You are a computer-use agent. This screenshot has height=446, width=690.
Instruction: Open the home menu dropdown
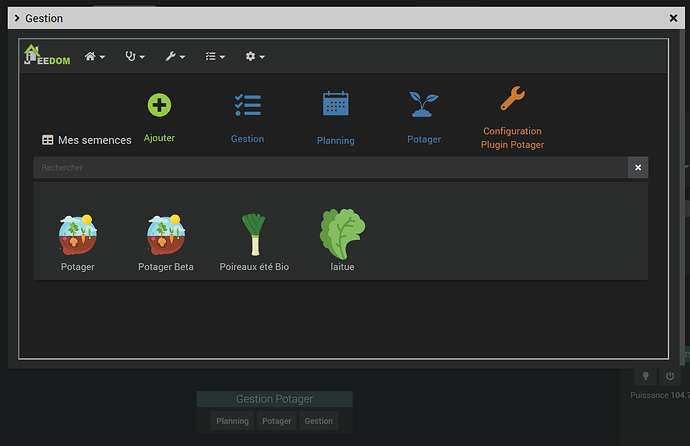pyautogui.click(x=95, y=56)
